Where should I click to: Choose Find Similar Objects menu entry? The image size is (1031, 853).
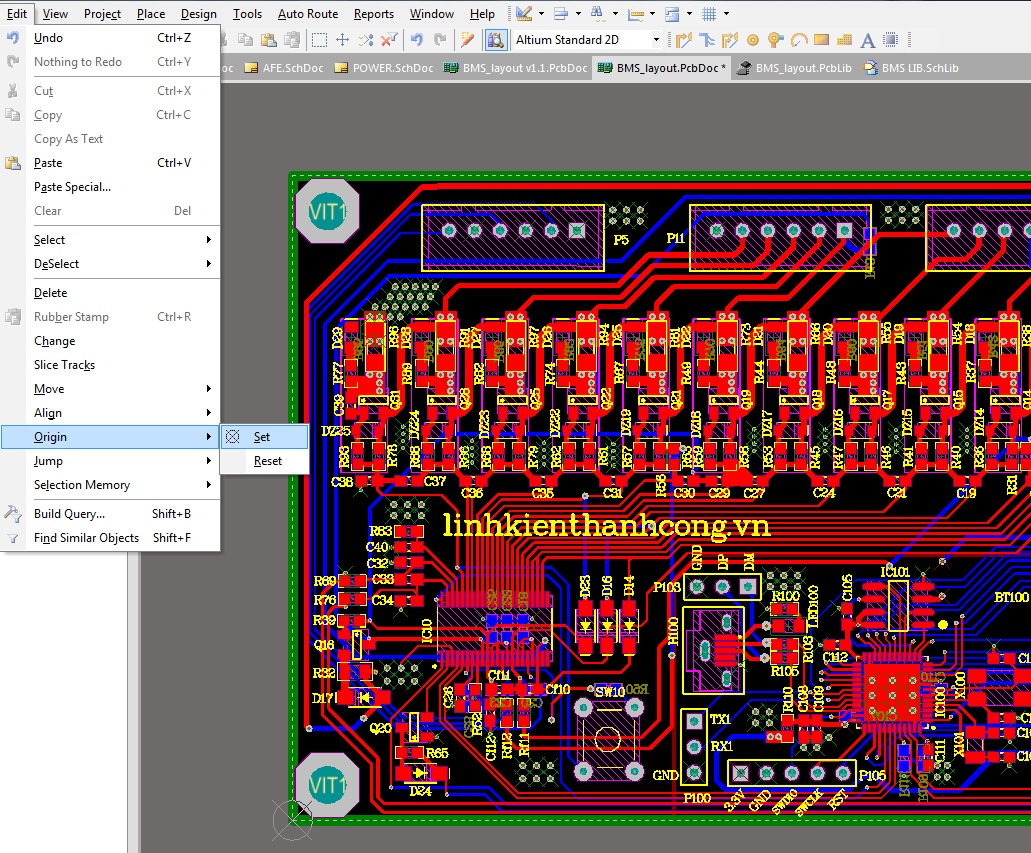[x=86, y=538]
